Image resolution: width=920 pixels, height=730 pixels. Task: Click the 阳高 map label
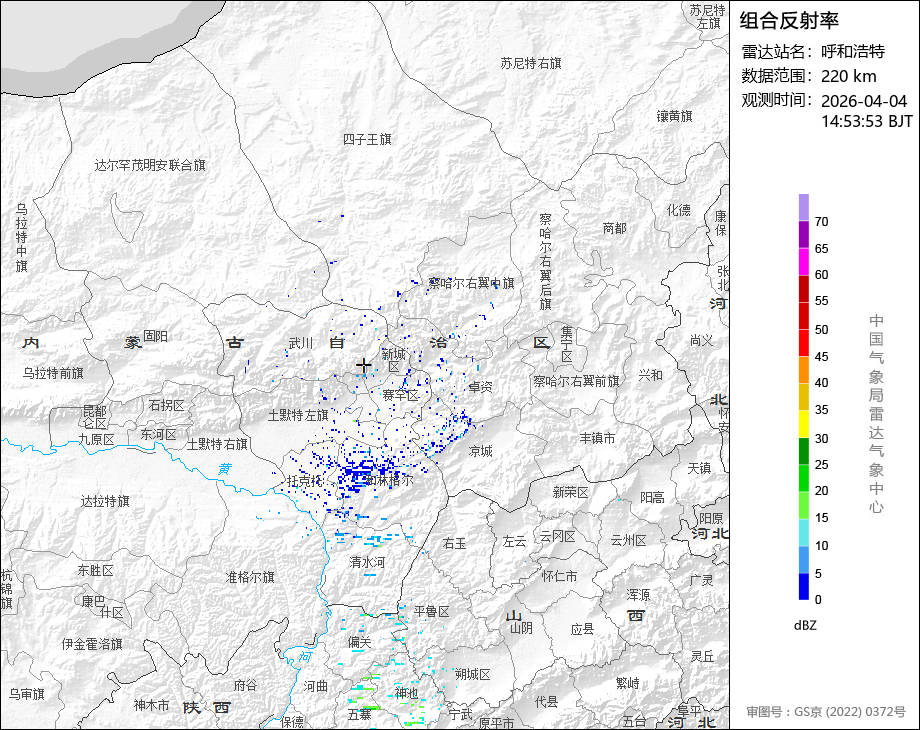coord(652,498)
